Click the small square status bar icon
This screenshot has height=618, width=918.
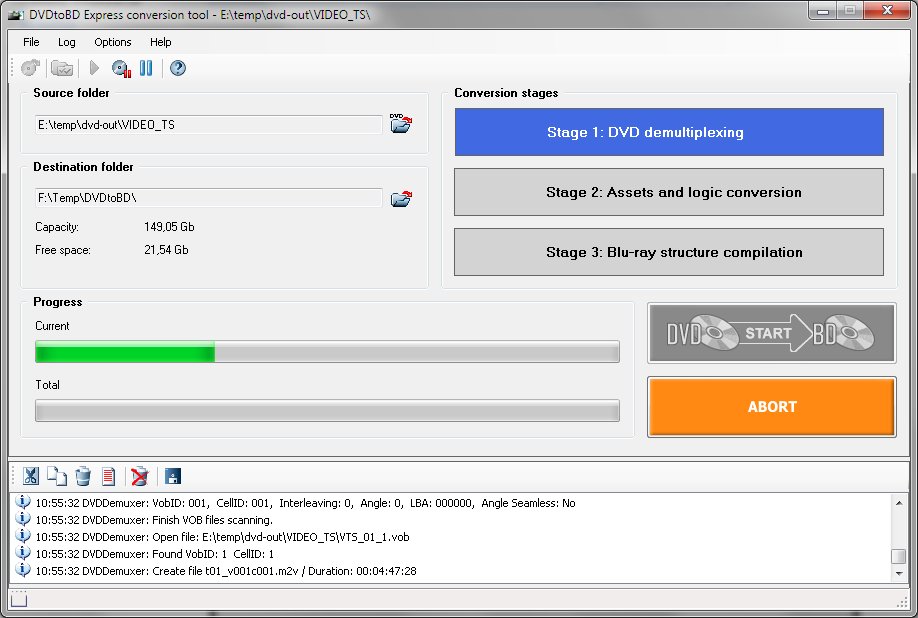(19, 599)
